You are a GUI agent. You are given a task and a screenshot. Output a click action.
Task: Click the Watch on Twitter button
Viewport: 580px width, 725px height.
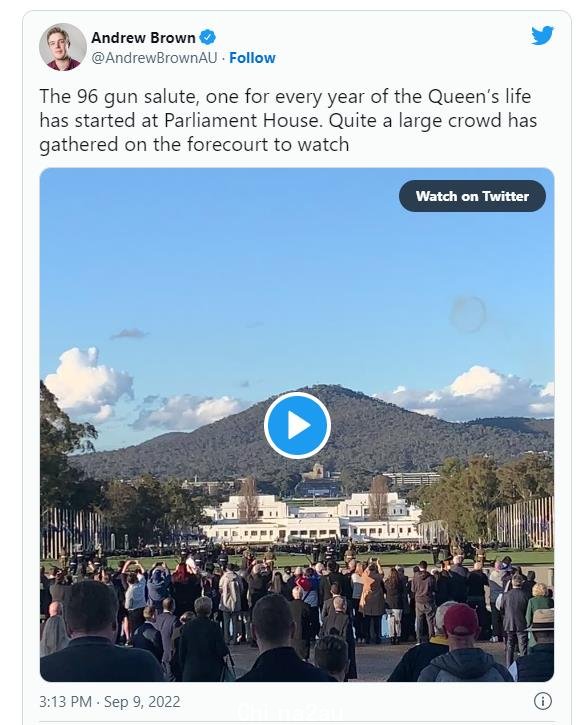(x=472, y=196)
